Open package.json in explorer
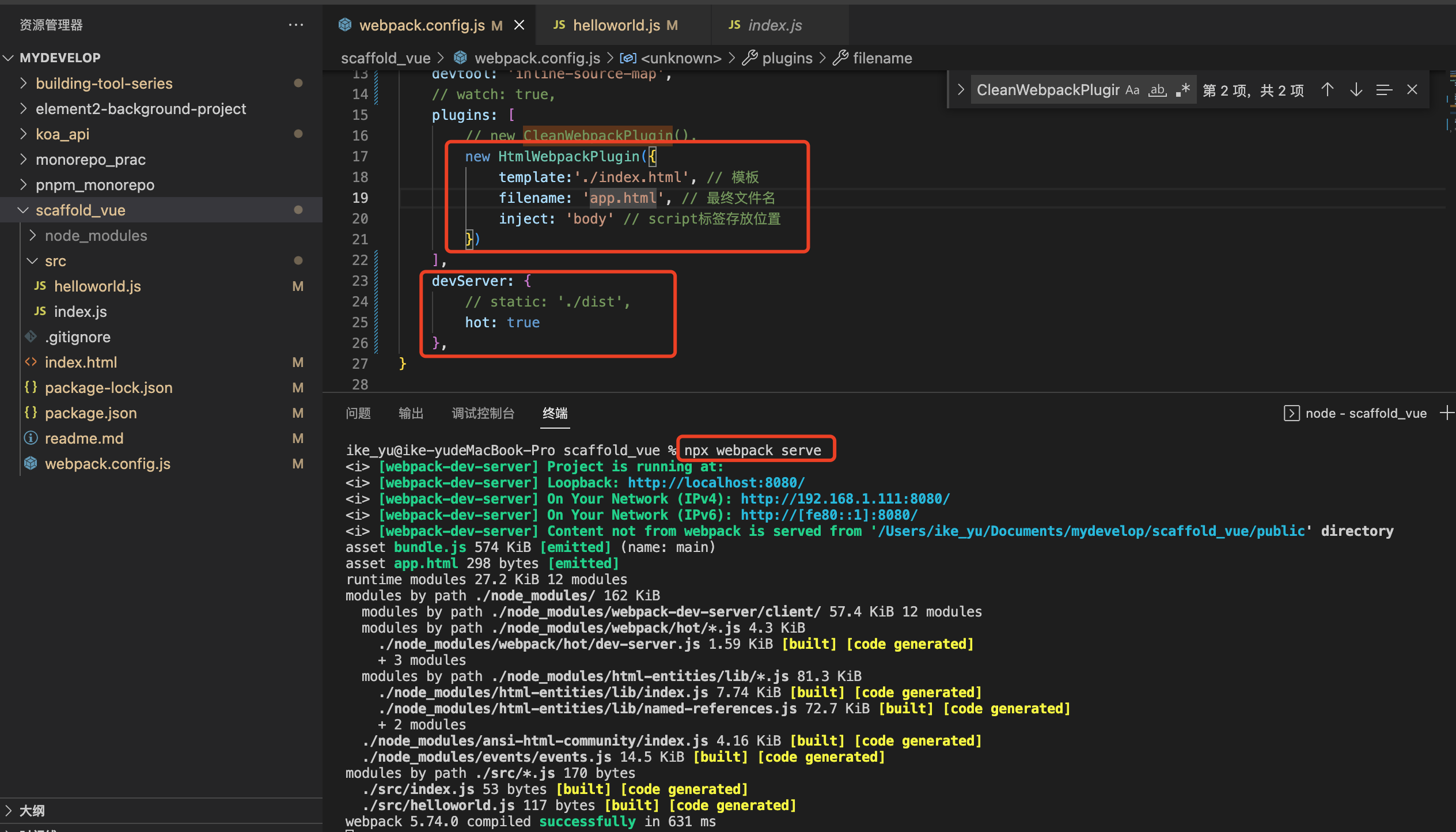 coord(90,413)
